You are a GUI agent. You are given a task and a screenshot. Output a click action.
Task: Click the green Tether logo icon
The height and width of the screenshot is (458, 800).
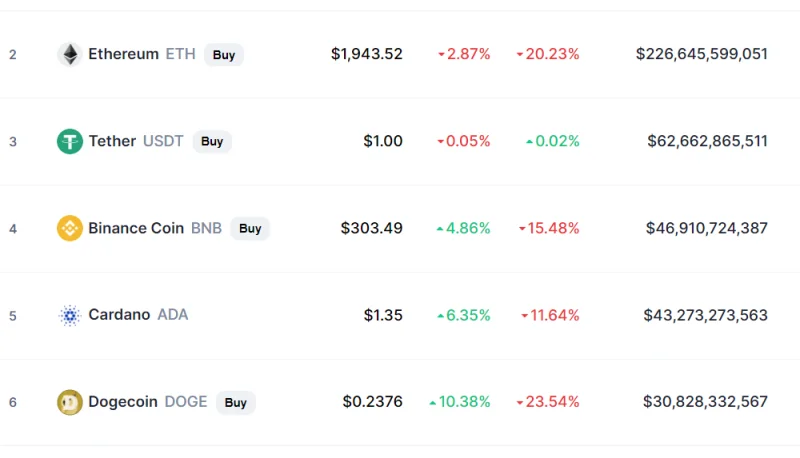click(70, 141)
